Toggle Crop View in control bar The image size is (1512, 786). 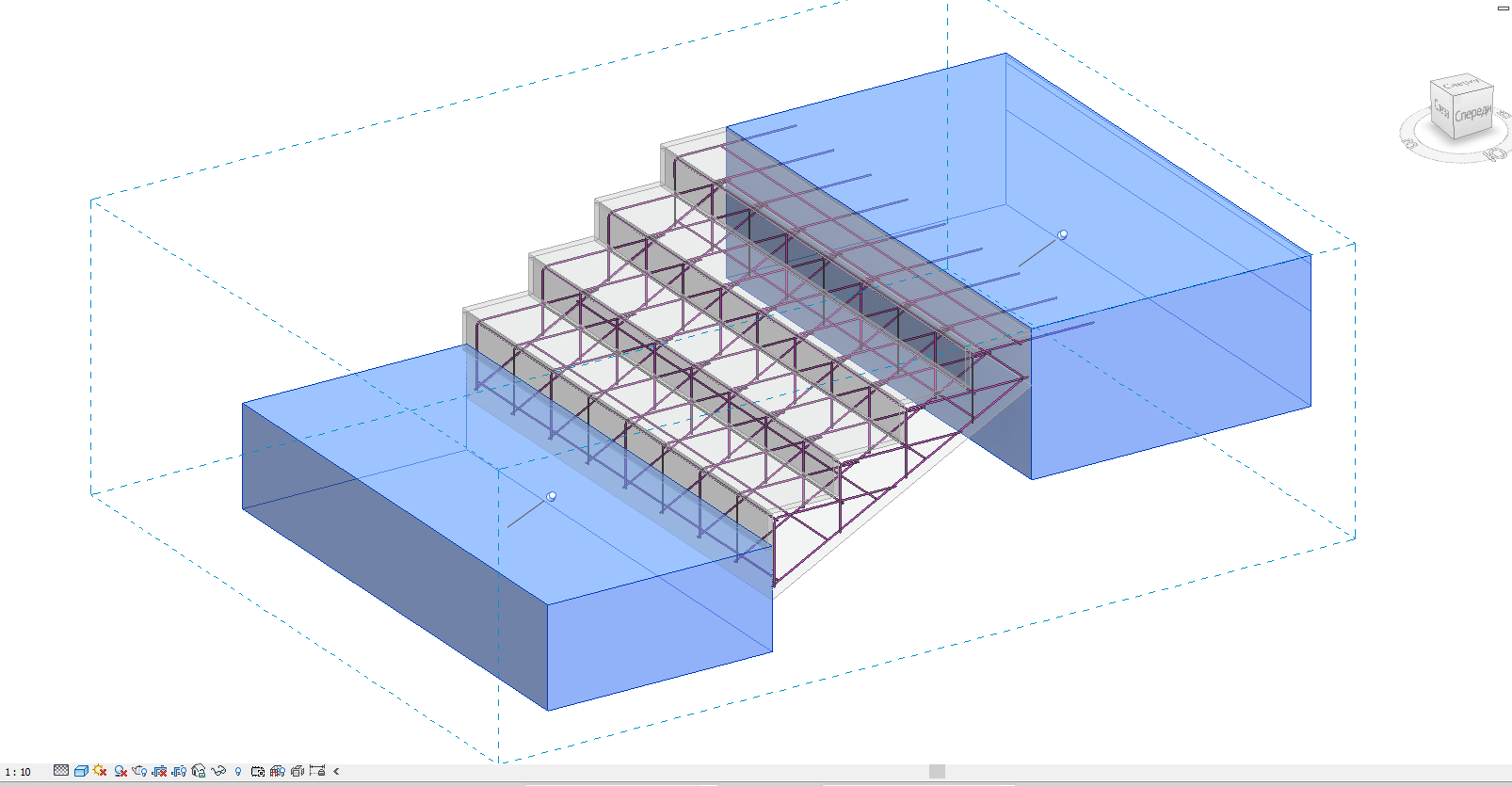(160, 771)
